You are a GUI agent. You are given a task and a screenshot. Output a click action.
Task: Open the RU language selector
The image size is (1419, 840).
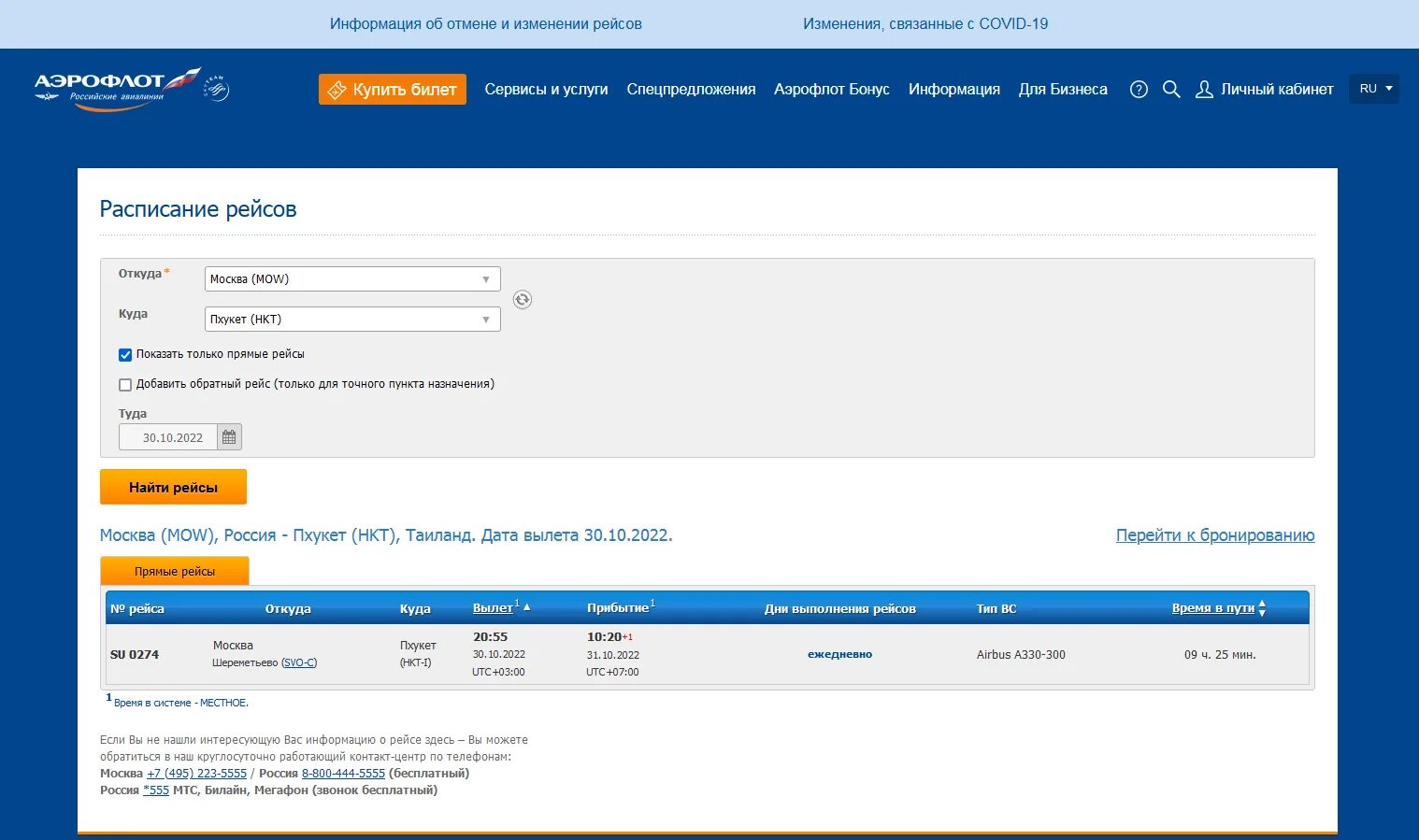[1374, 89]
